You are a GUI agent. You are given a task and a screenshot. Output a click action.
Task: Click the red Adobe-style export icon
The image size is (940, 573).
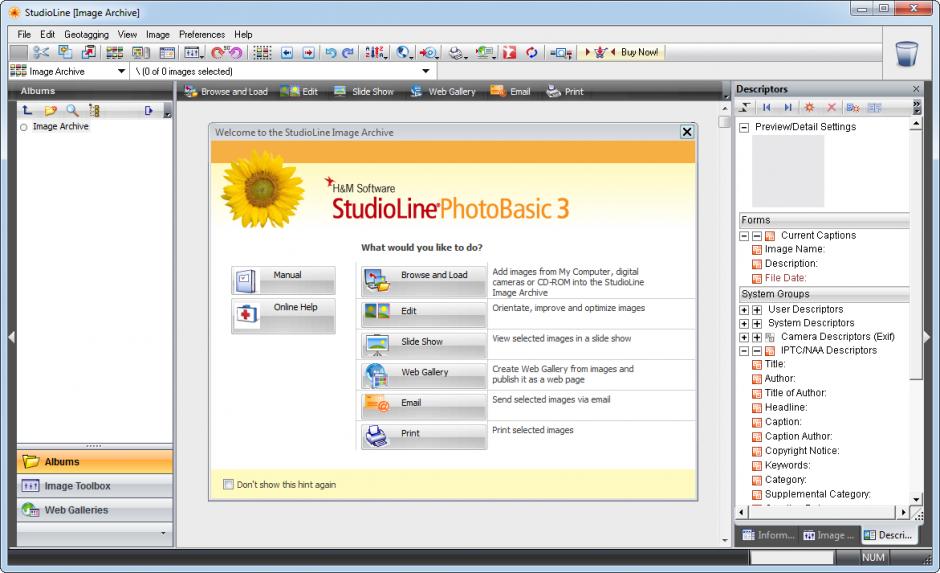pos(509,53)
